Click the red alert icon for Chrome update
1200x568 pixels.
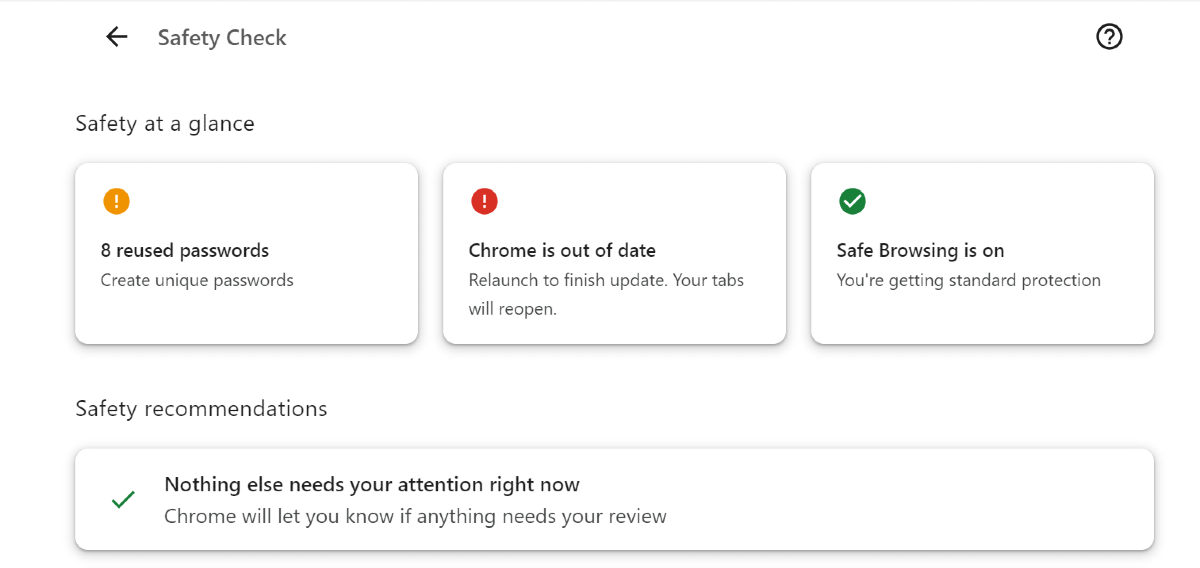pos(484,201)
